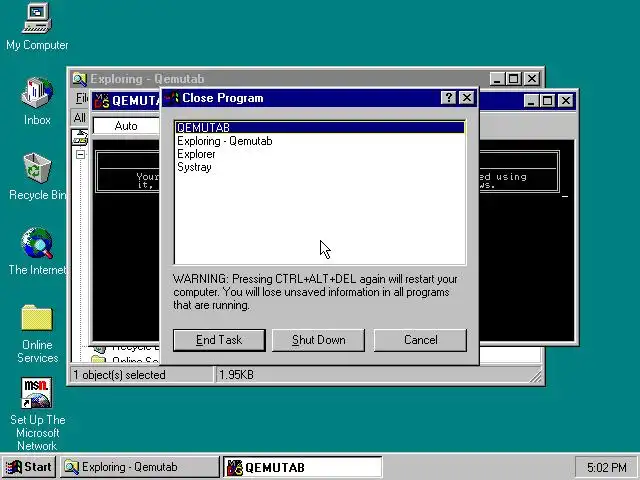Click the Start button on taskbar
This screenshot has height=480, width=640.
29,467
